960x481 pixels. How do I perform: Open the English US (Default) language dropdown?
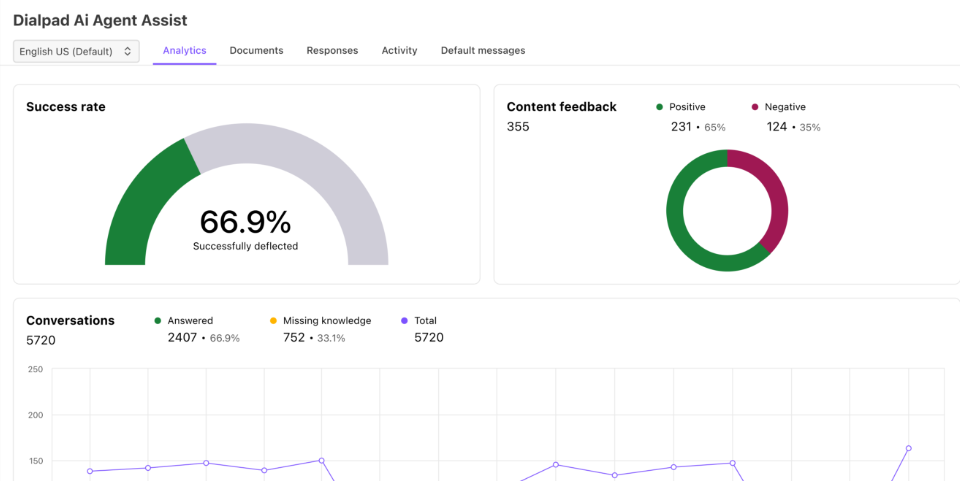click(x=75, y=51)
